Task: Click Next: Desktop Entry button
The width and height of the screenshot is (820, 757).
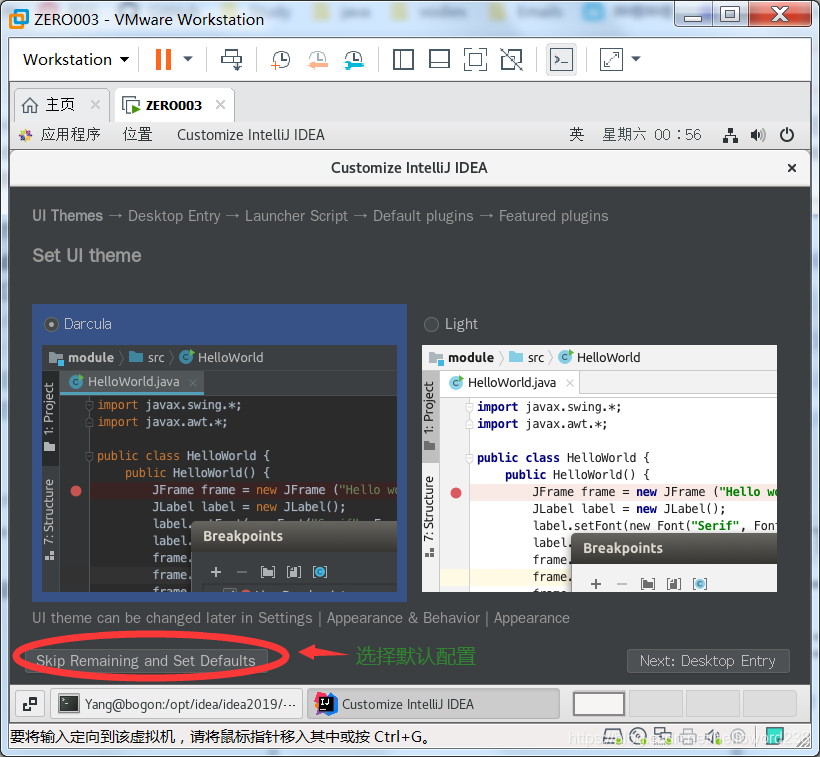Action: 708,661
